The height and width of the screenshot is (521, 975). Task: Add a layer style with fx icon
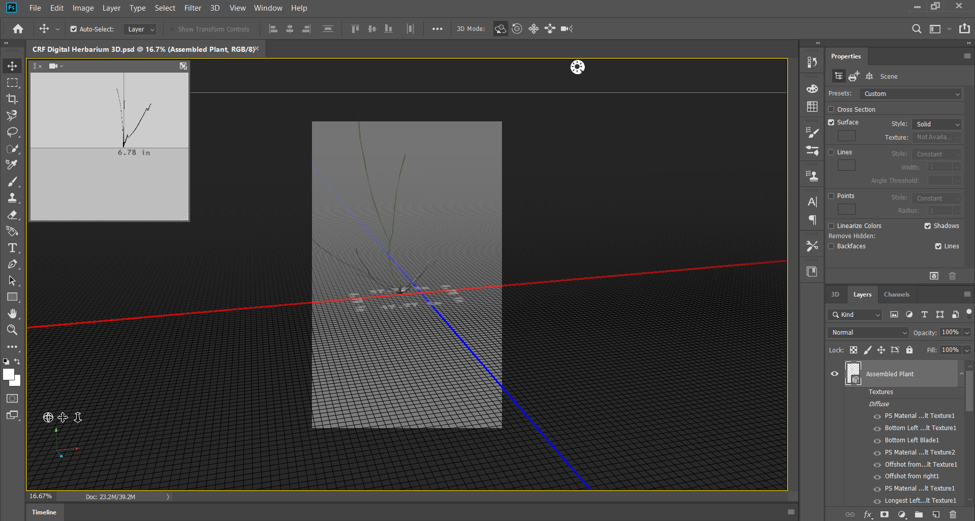click(867, 514)
